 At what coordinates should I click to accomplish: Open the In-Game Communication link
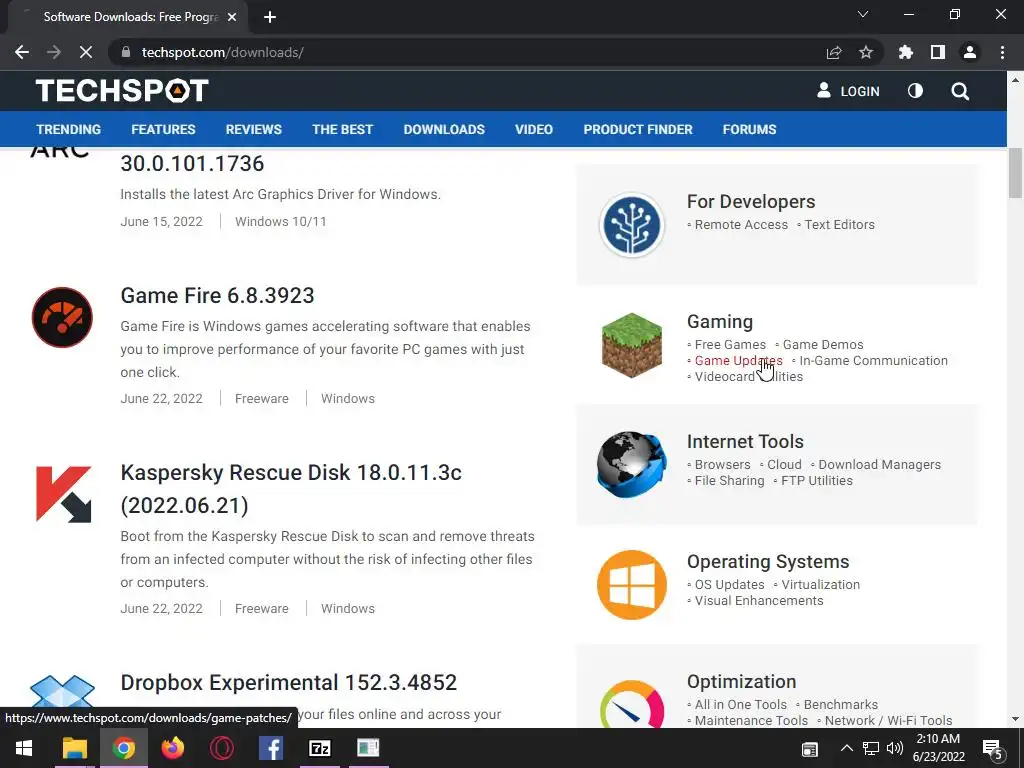(x=873, y=360)
